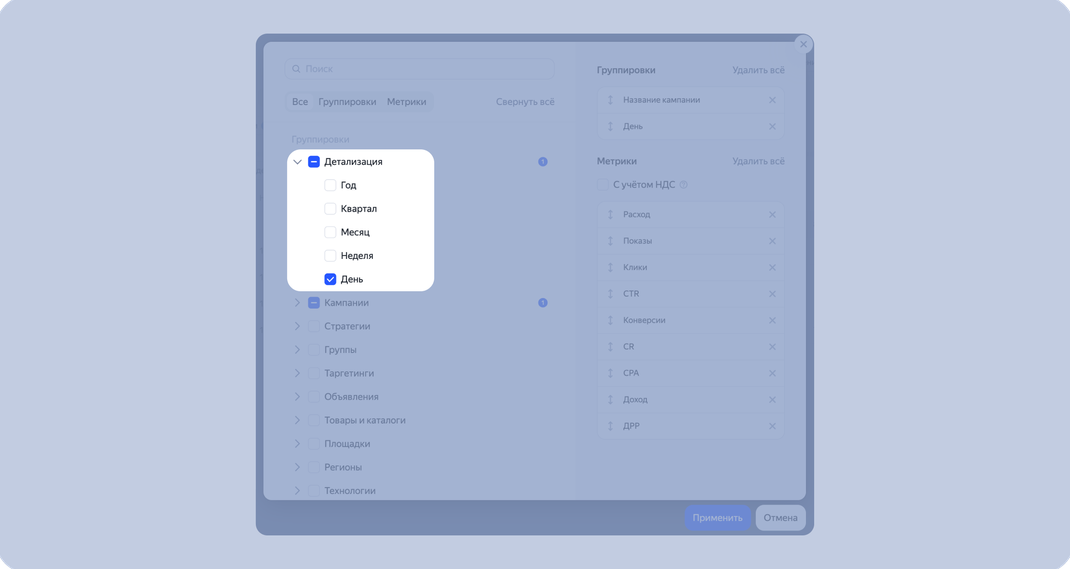The image size is (1070, 569).
Task: Tick the Месяц checkbox
Action: [330, 232]
